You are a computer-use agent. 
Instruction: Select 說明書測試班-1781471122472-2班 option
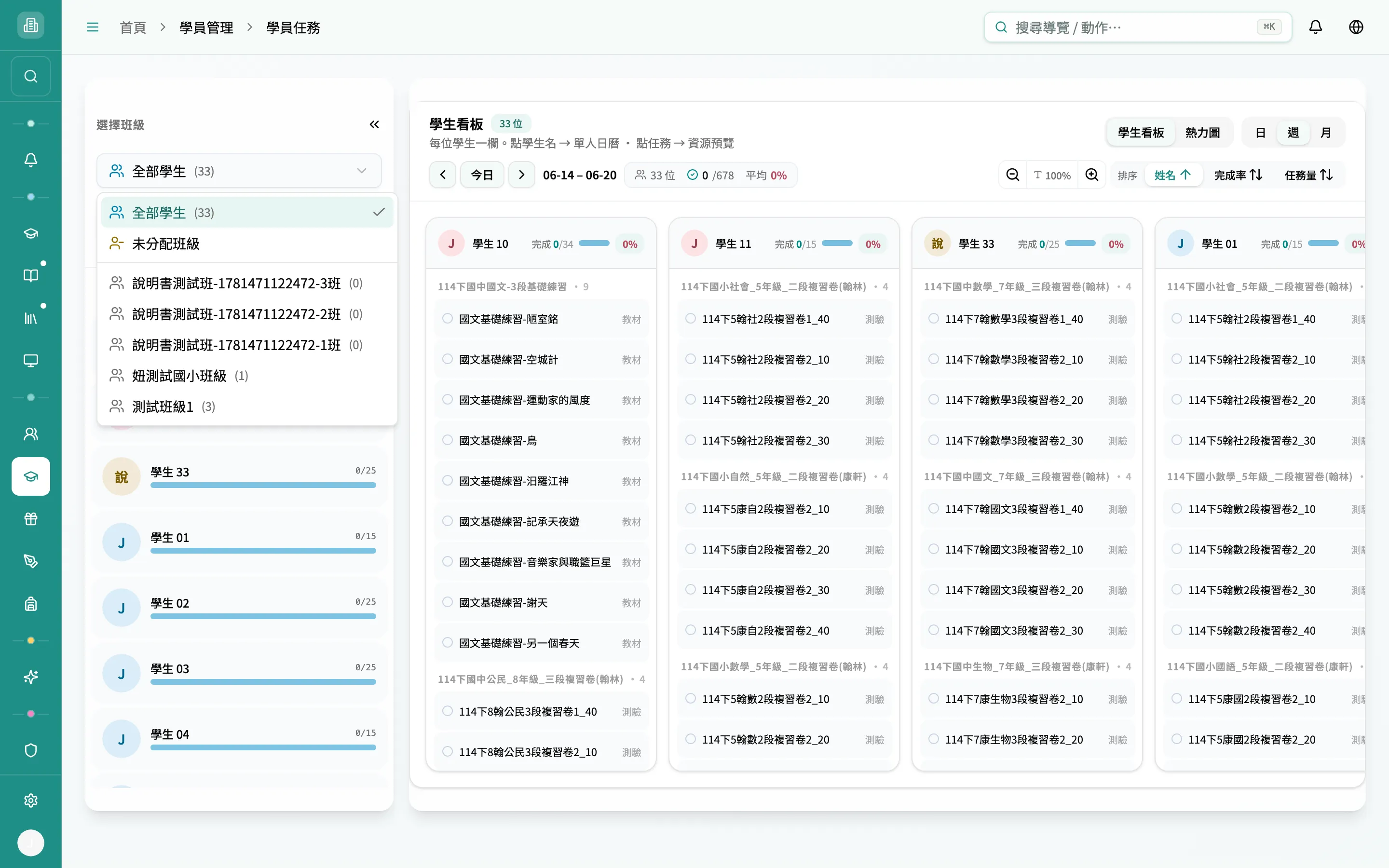point(247,314)
